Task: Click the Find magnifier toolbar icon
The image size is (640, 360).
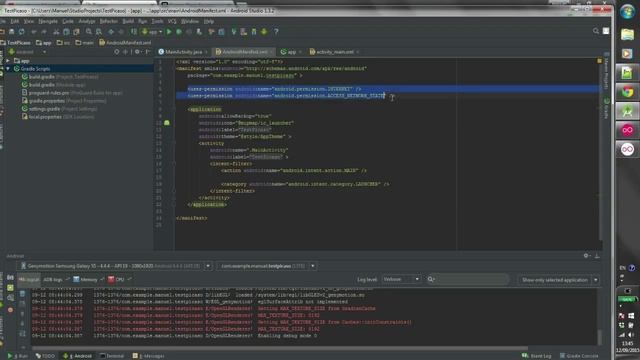Action: click(89, 31)
